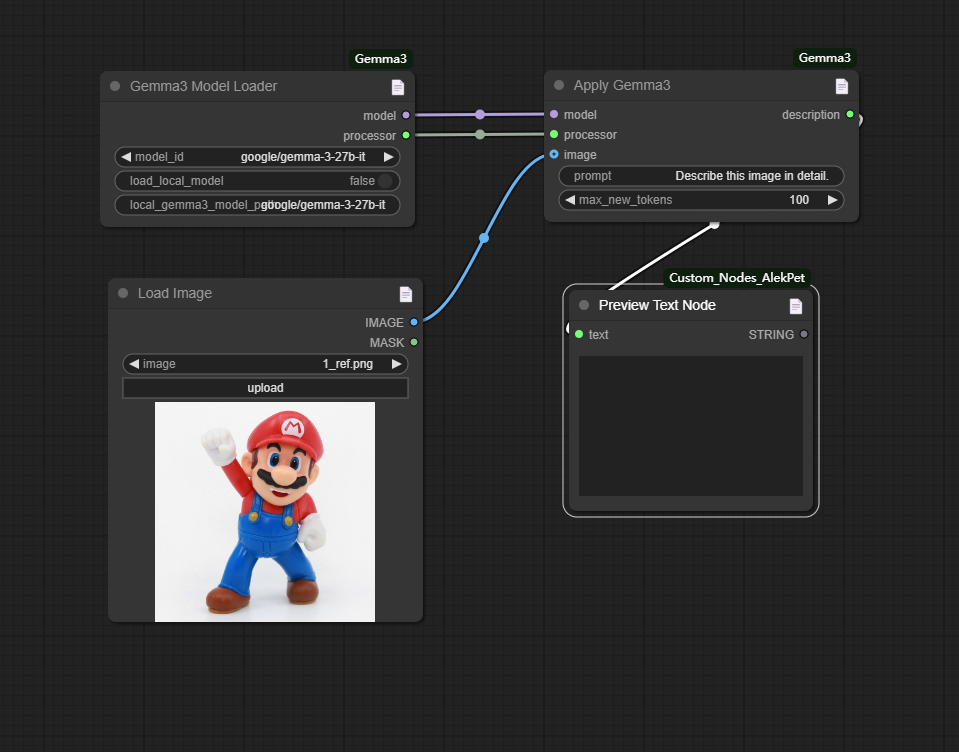Select next model_id with right arrow

point(388,157)
